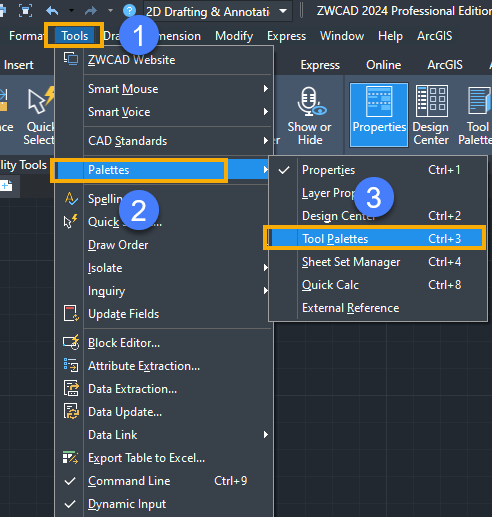The image size is (492, 517).
Task: Open the 2D Drafting & Annotation workspace dropdown
Action: tap(283, 11)
